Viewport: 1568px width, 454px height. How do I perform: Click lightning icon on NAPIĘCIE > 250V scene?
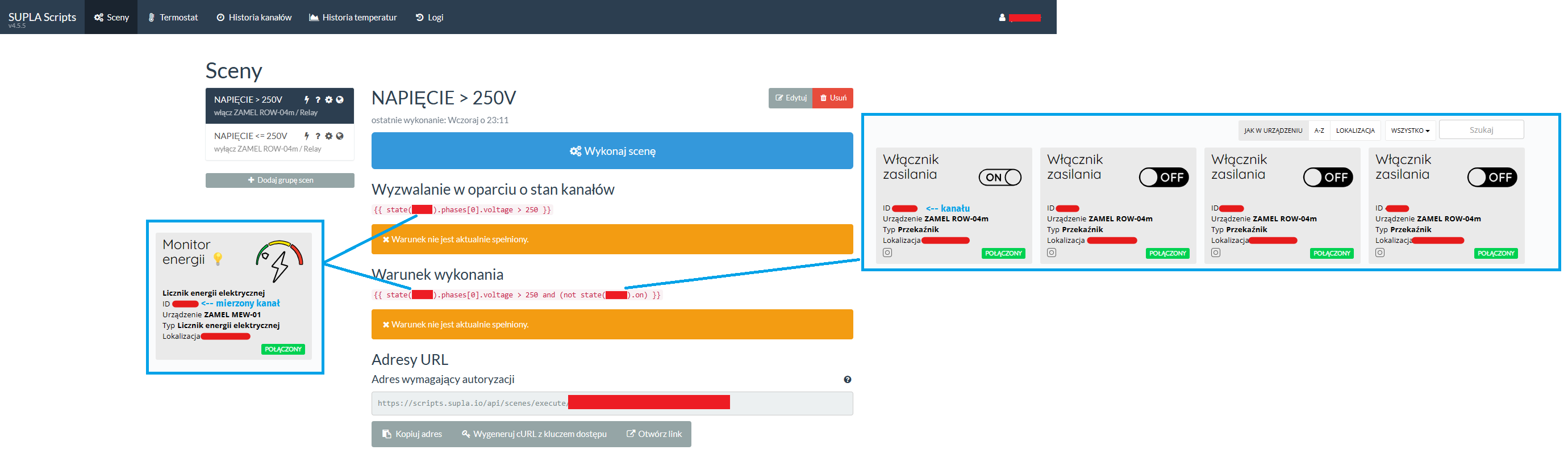tap(307, 100)
